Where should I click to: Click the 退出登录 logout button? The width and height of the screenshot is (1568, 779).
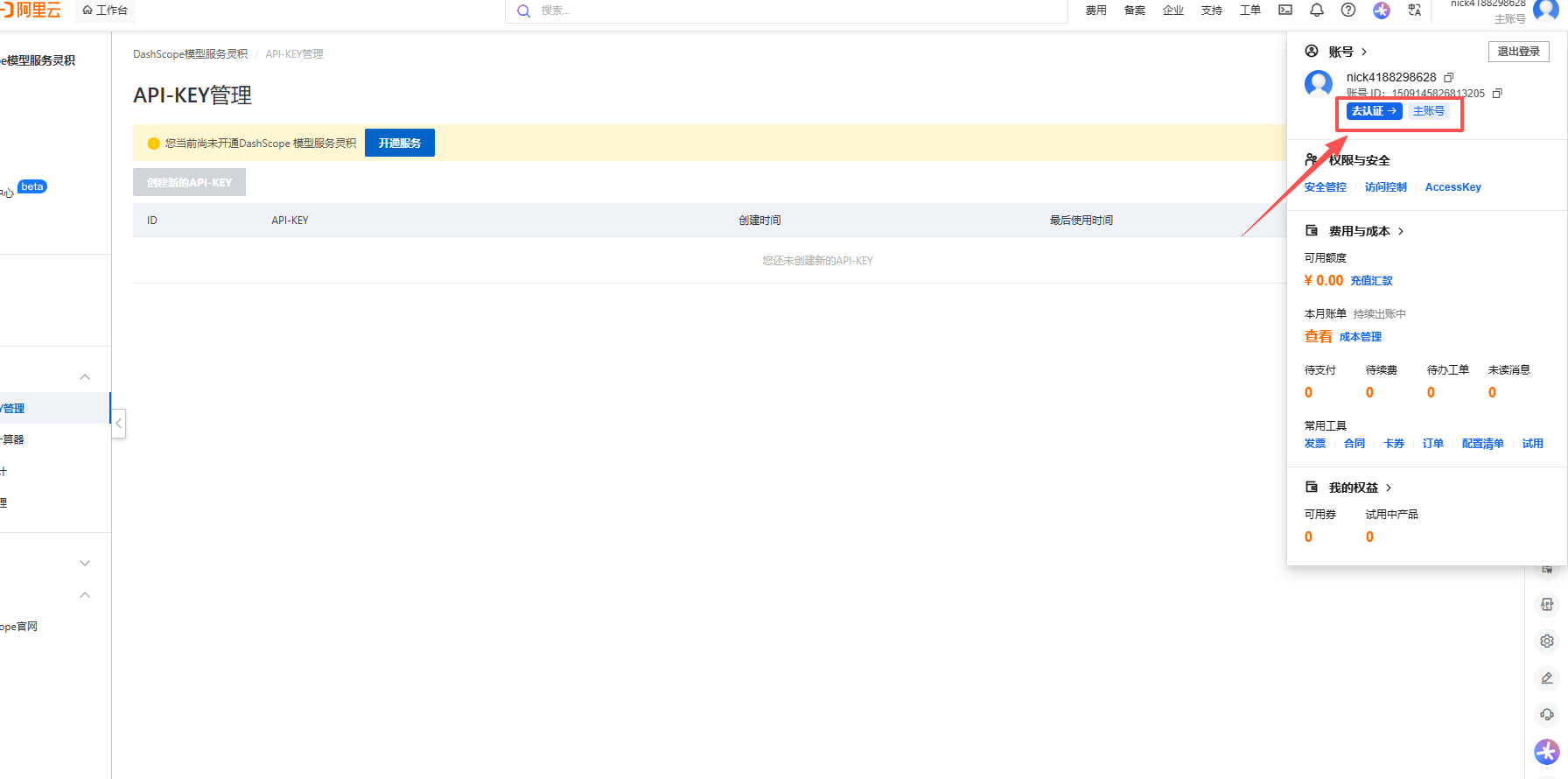[1518, 52]
